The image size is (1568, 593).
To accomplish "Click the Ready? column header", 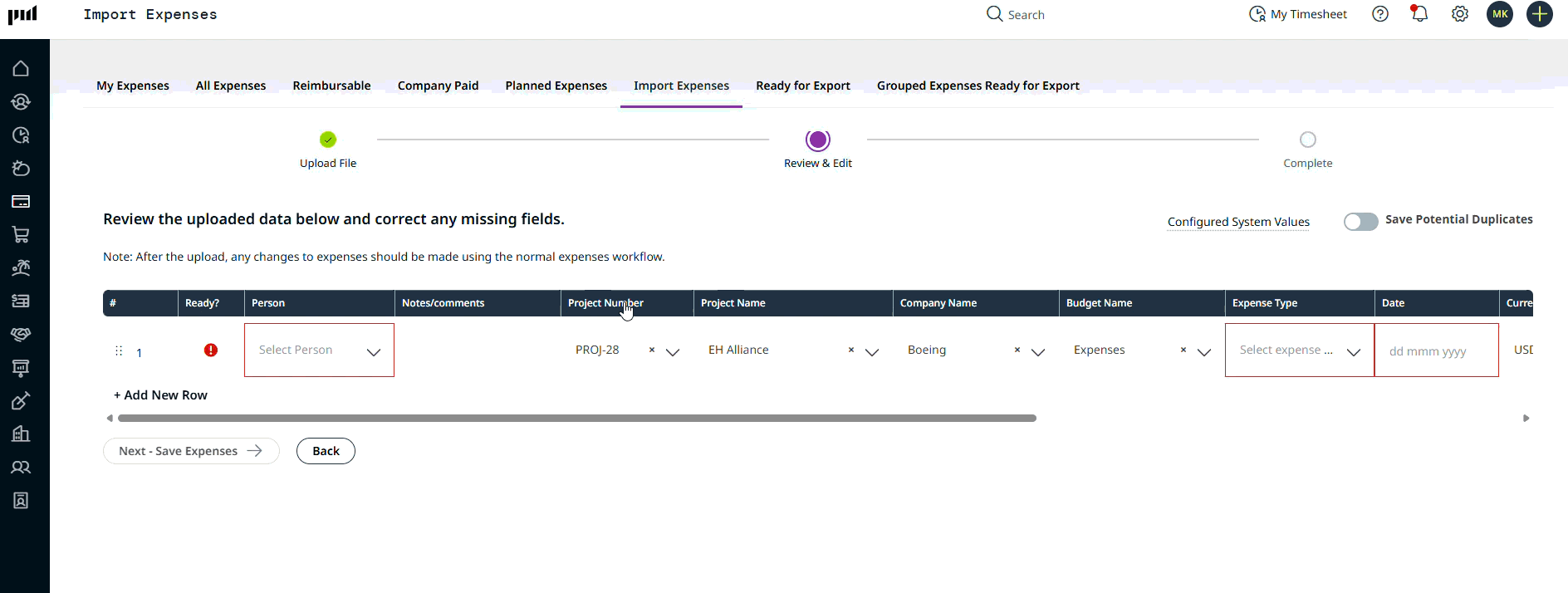I will coord(211,303).
